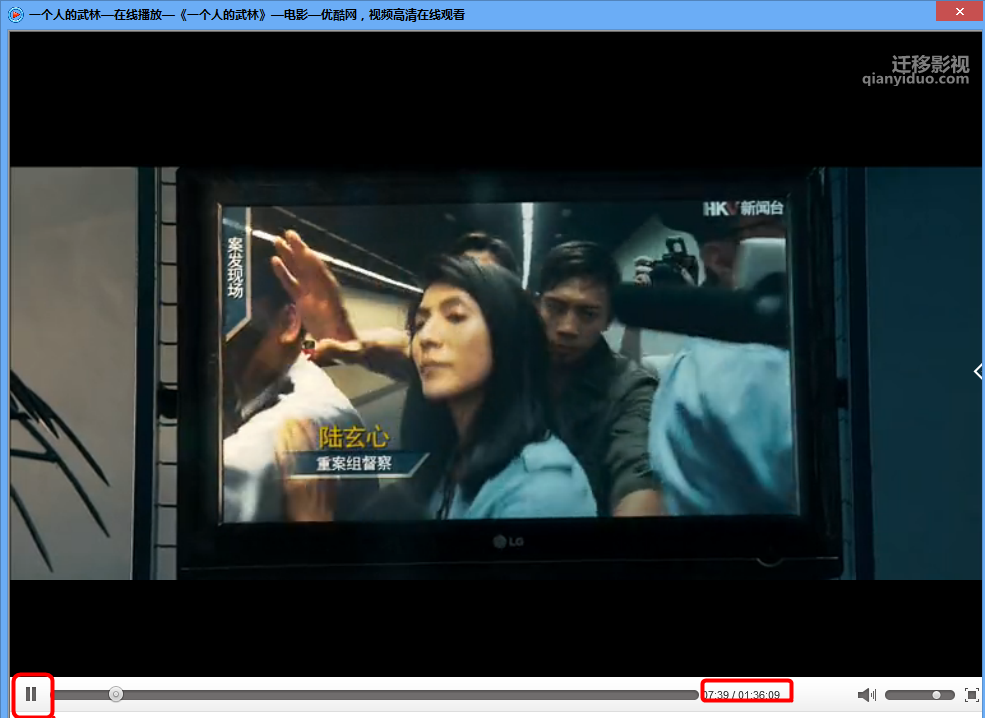The image size is (985, 718).
Task: Click the player app icon in title bar
Action: point(16,14)
